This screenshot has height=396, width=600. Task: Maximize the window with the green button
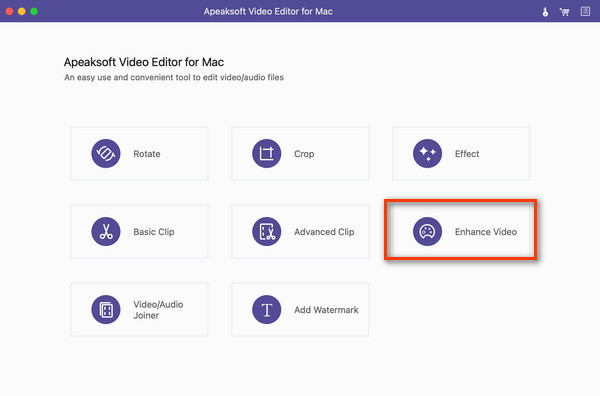click(x=34, y=11)
